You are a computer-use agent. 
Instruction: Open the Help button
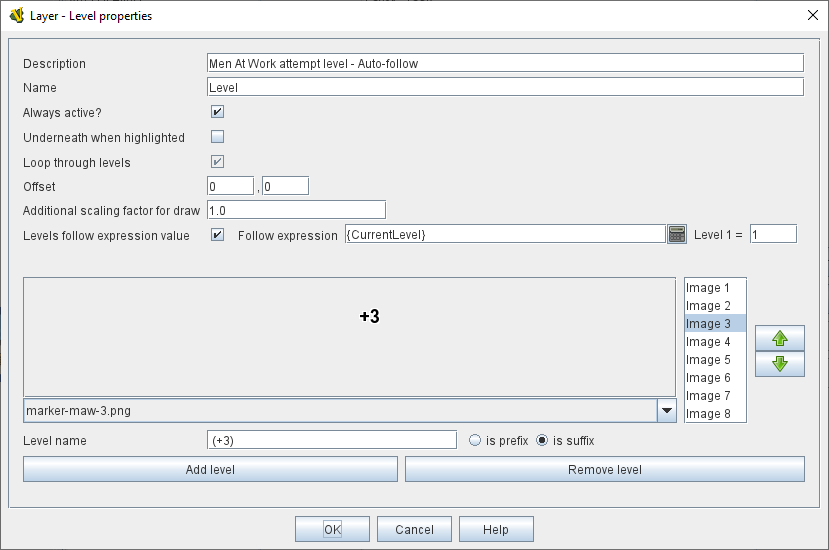496,530
